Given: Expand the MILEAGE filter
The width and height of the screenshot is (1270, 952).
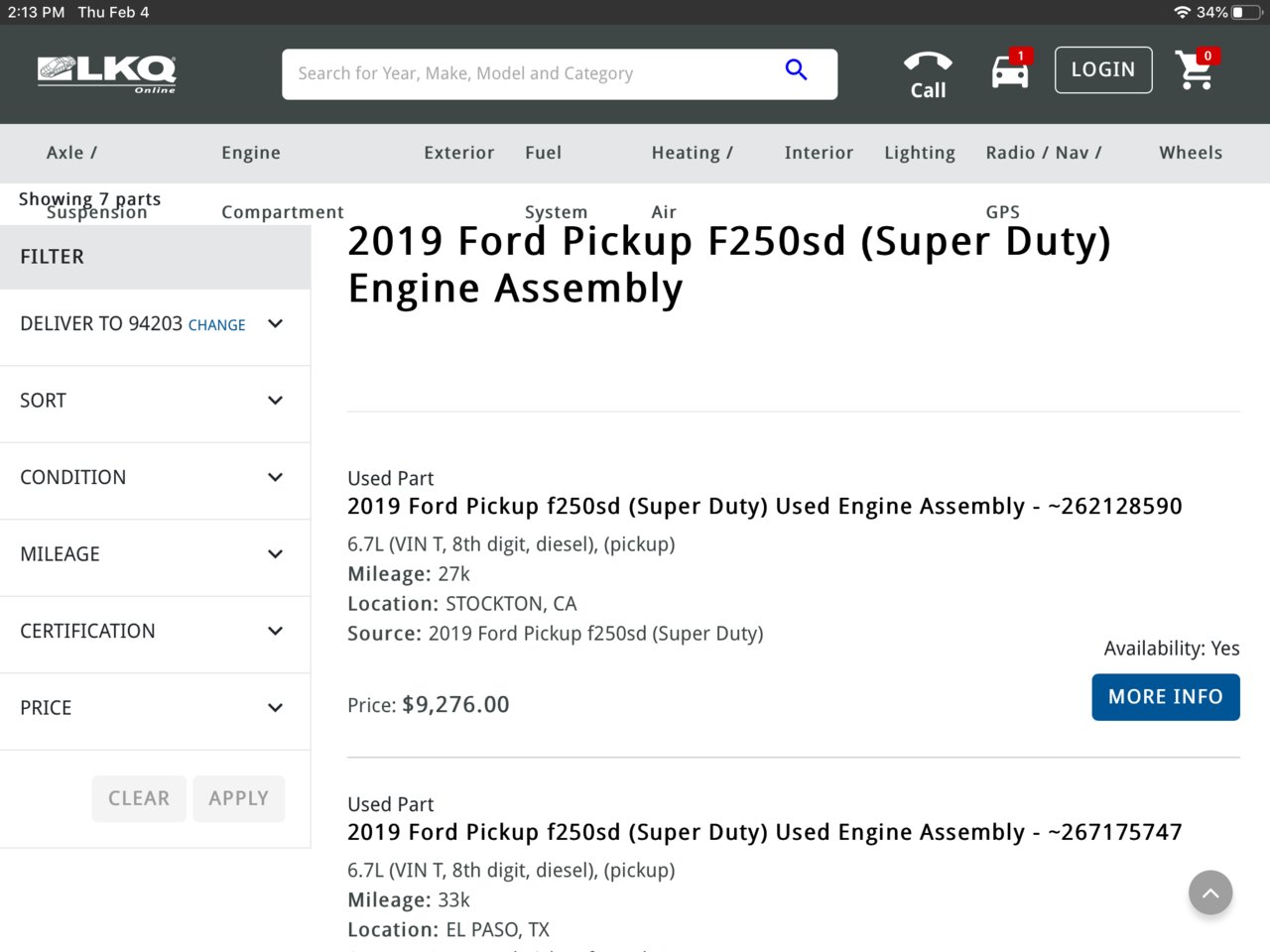Looking at the screenshot, I should 155,554.
